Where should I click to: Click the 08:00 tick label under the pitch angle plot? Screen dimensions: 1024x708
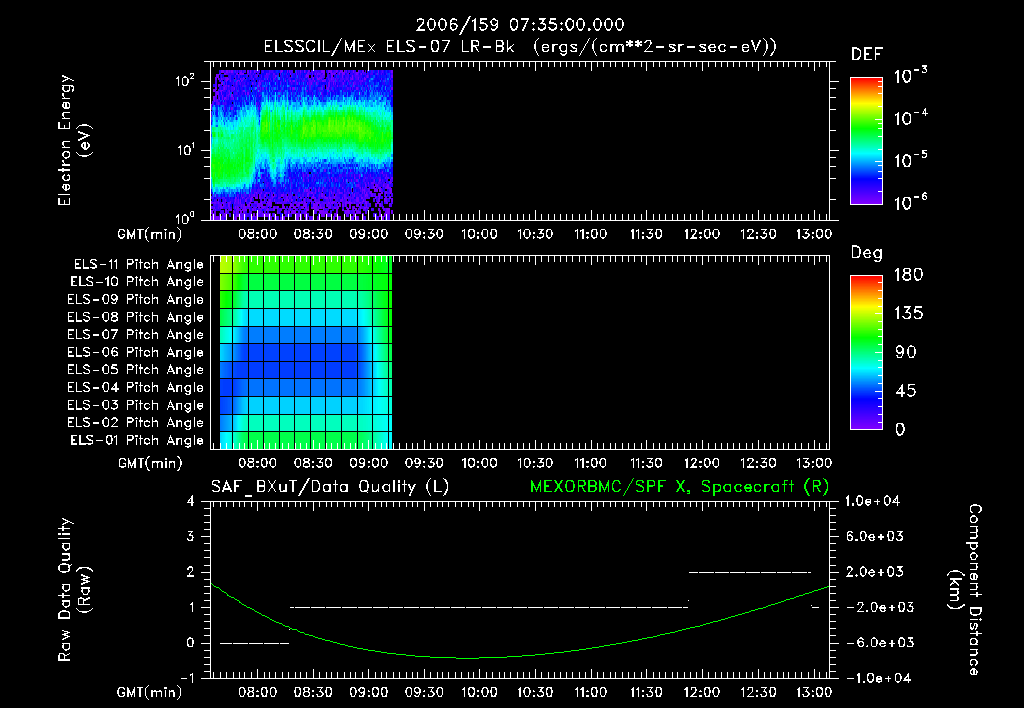click(x=257, y=463)
